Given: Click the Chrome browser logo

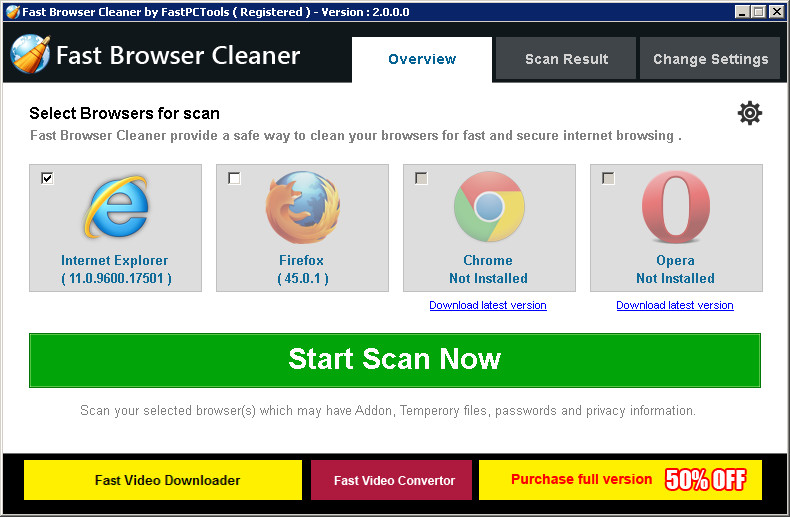Looking at the screenshot, I should 489,206.
